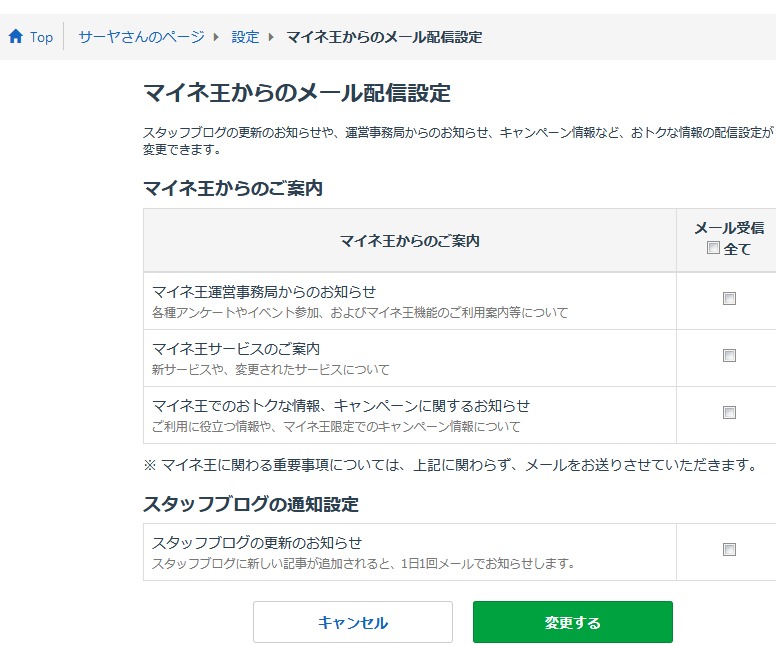Image resolution: width=776 pixels, height=646 pixels.
Task: Enable mail for マイネ王運営事務局からのお知らせ
Action: [729, 298]
